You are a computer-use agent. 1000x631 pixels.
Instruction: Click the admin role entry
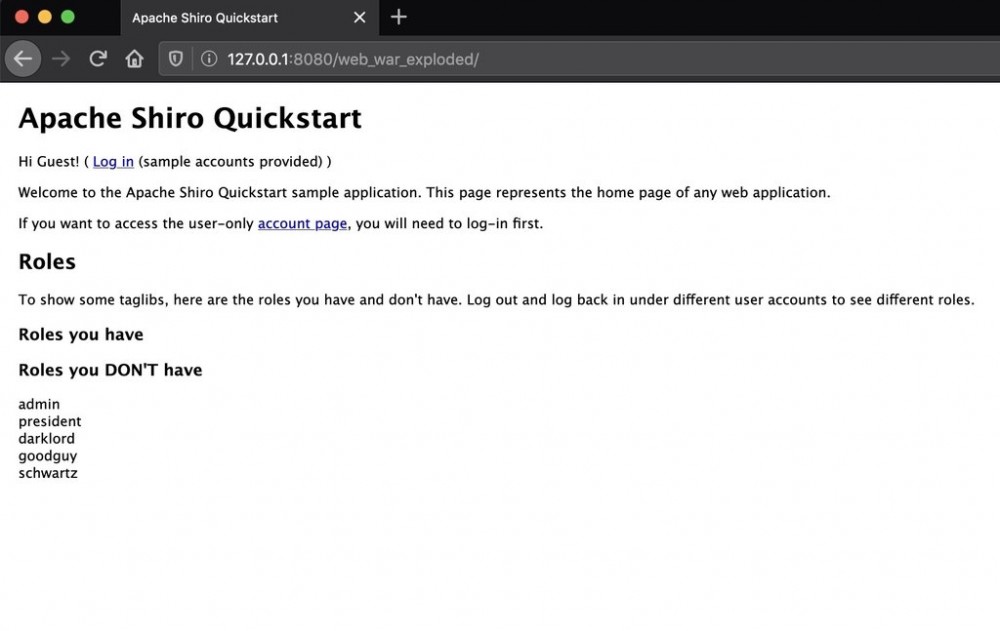[38, 404]
